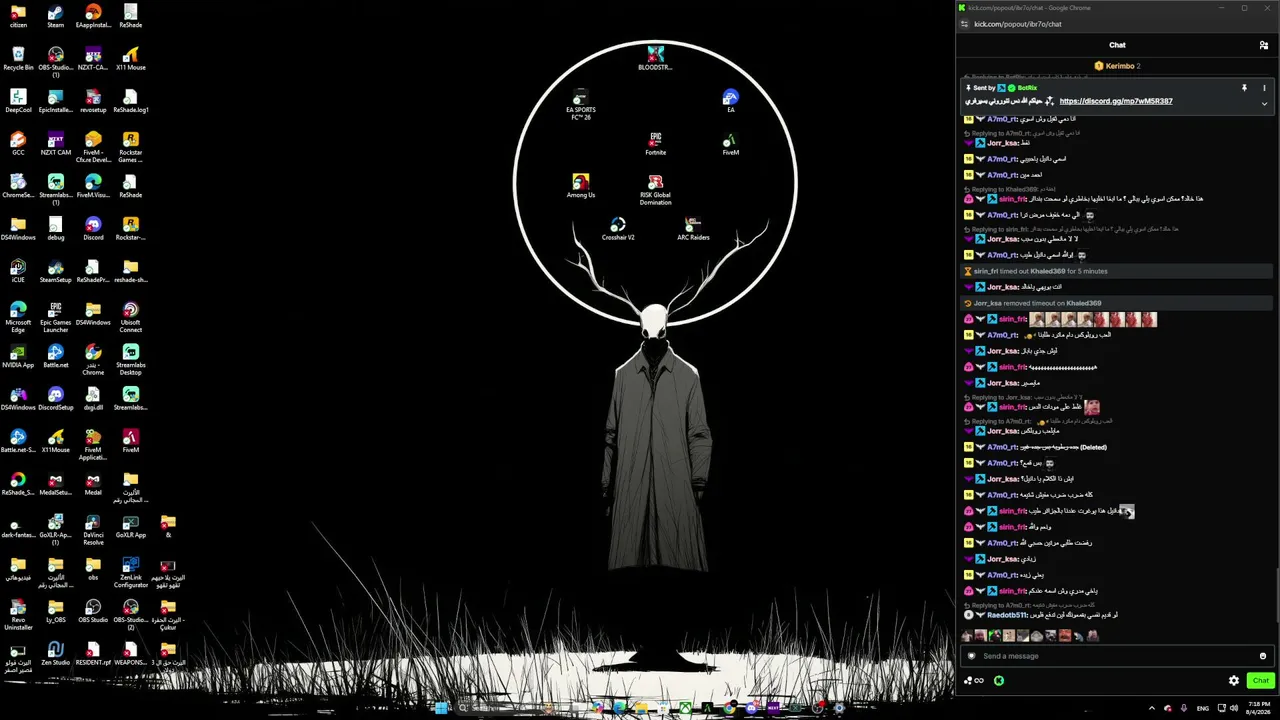Screen dimensions: 1280x720
Task: Select the RISK Global Domination shortcut
Action: tap(655, 190)
